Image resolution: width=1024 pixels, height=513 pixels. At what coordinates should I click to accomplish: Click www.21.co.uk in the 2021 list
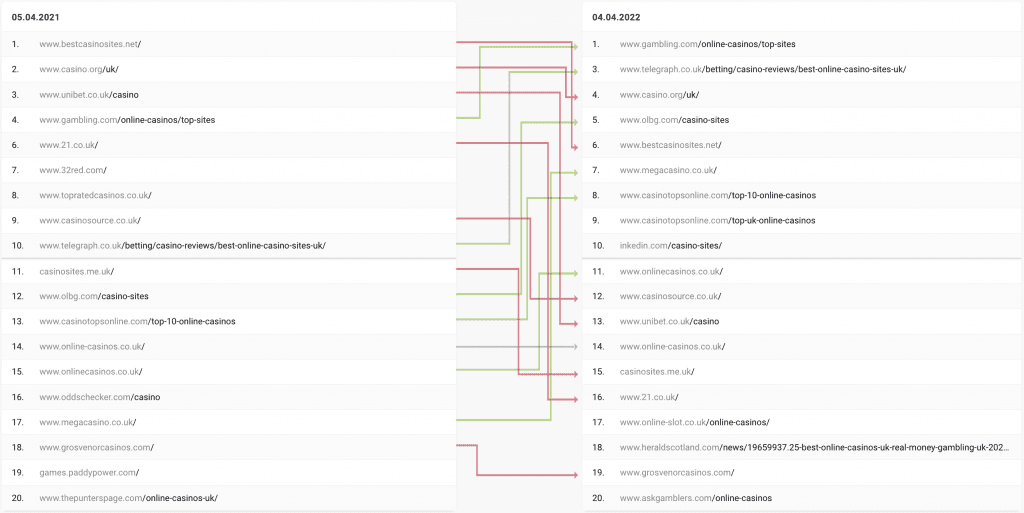coord(69,145)
